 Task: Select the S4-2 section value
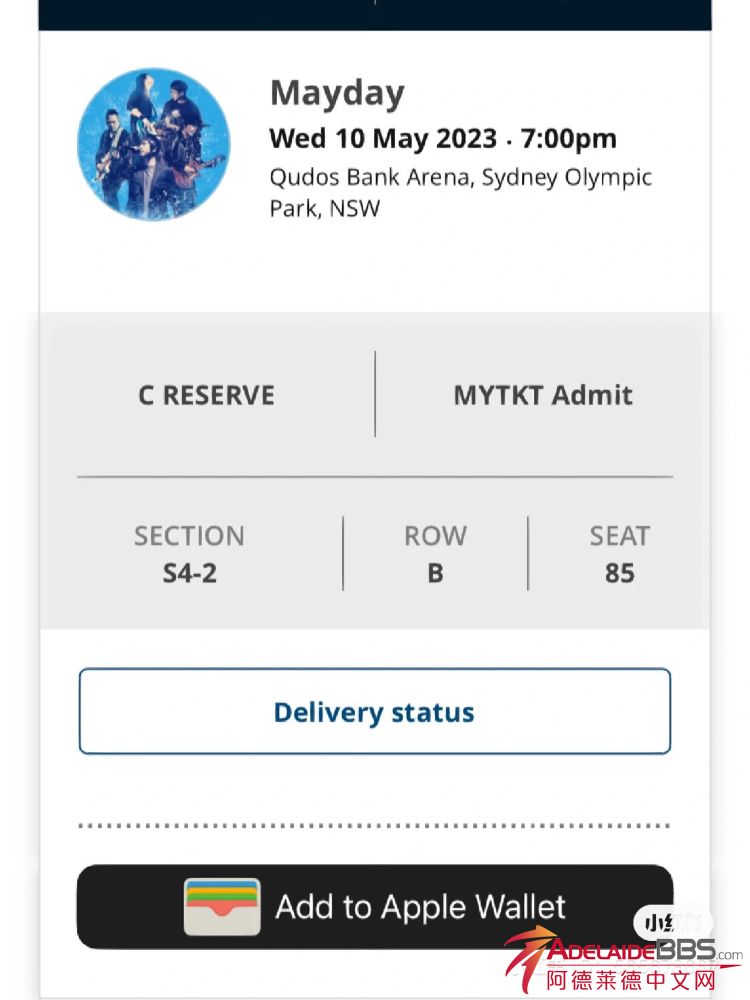pyautogui.click(x=189, y=575)
